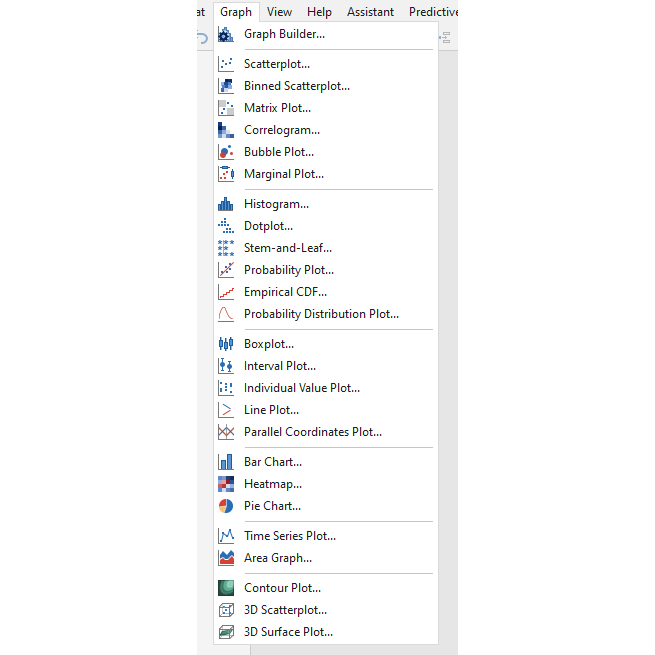
Task: Click the Bubble Plot icon
Action: 226,152
